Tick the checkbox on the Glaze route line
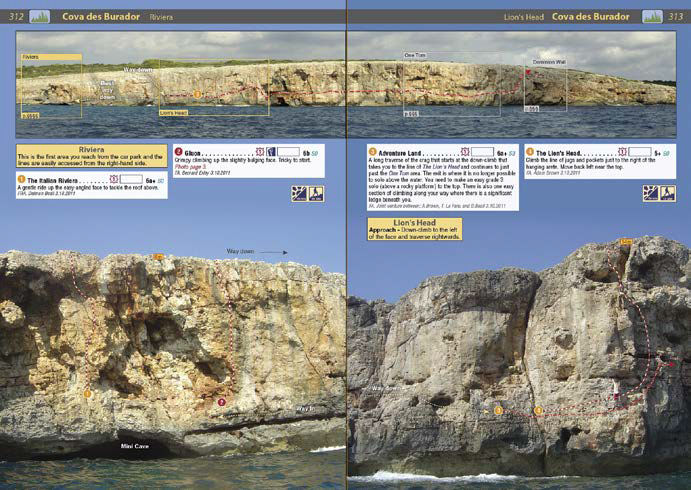 coord(288,152)
